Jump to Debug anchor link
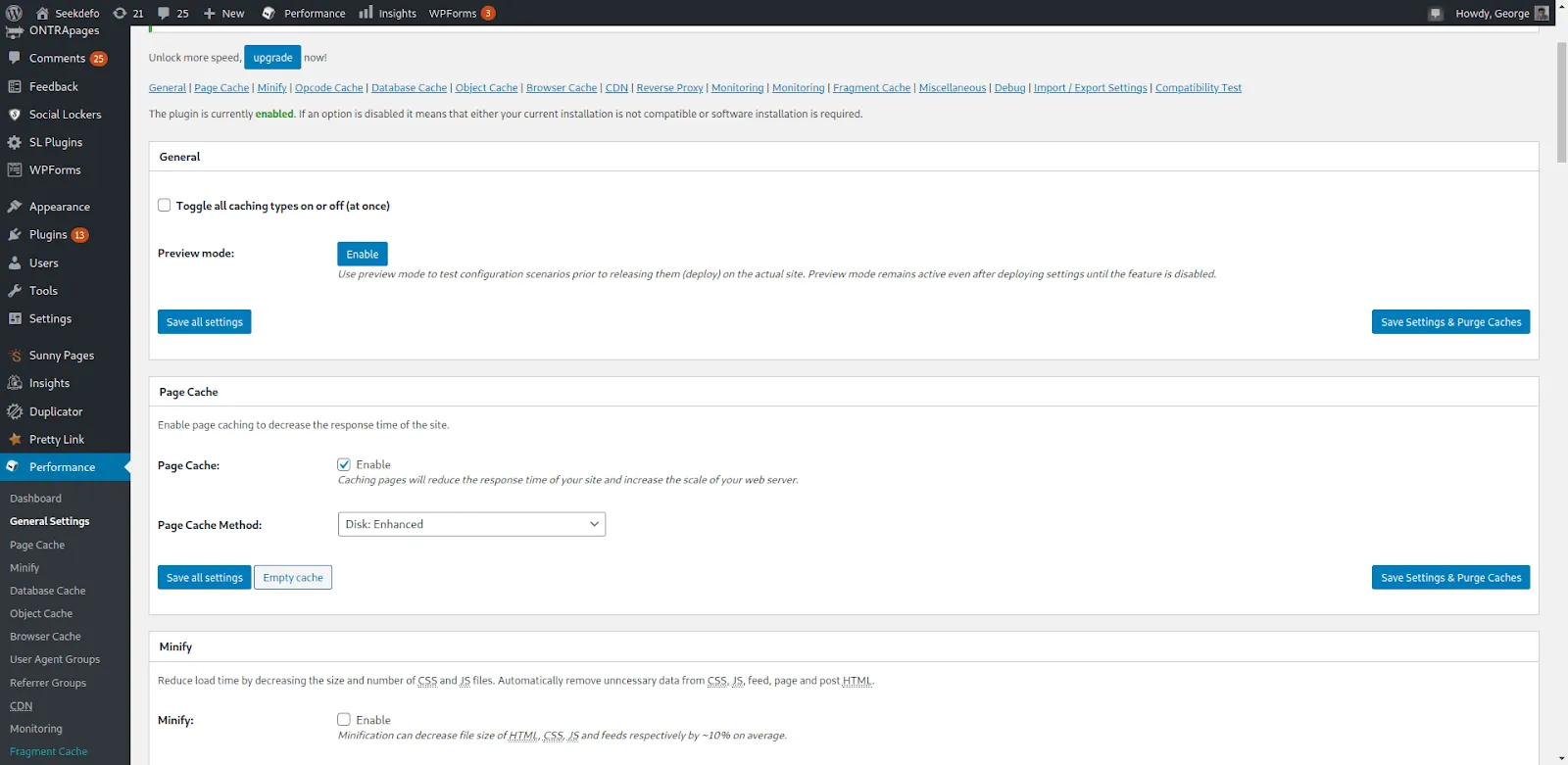Viewport: 1568px width, 765px height. coord(1009,88)
